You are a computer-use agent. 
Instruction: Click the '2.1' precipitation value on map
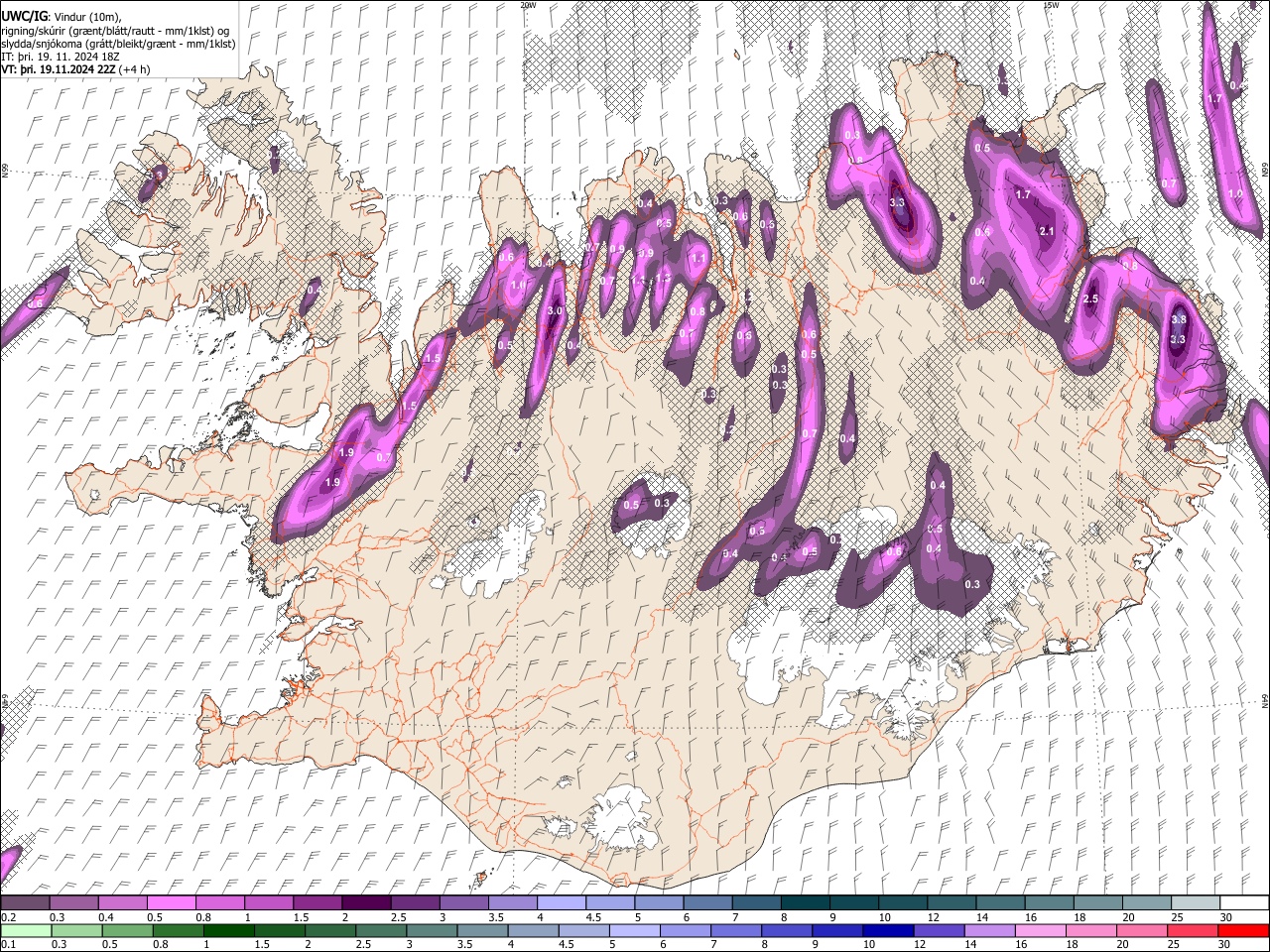[x=1046, y=231]
